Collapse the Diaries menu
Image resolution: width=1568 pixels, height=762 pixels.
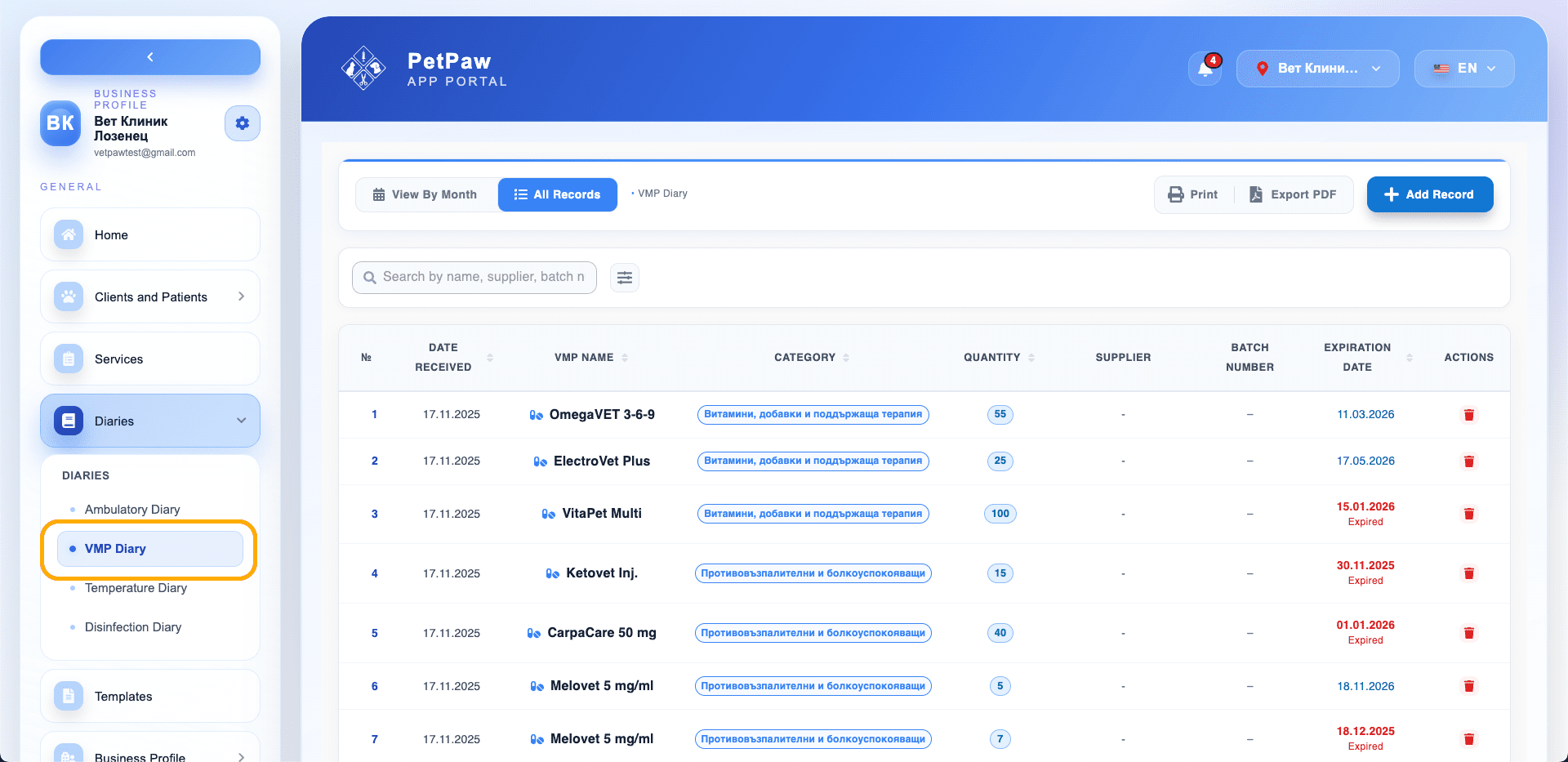tap(150, 421)
